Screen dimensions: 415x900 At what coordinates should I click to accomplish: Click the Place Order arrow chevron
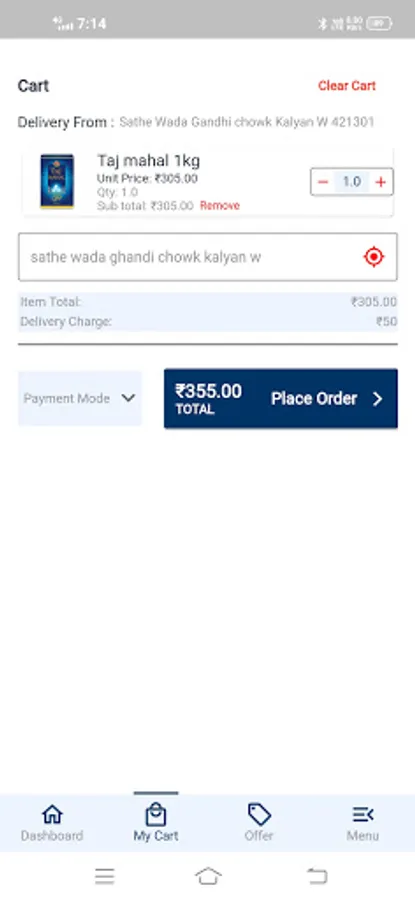378,399
